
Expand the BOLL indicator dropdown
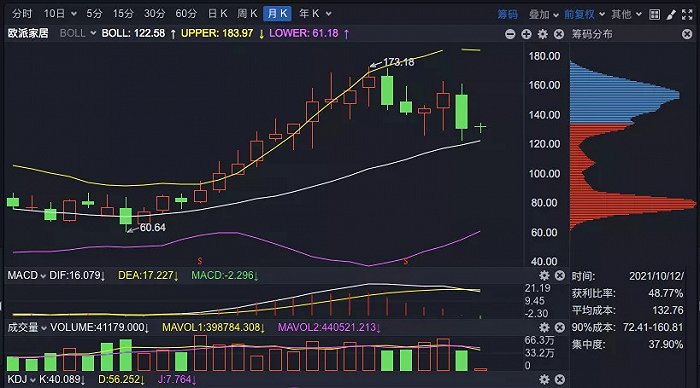click(x=78, y=33)
